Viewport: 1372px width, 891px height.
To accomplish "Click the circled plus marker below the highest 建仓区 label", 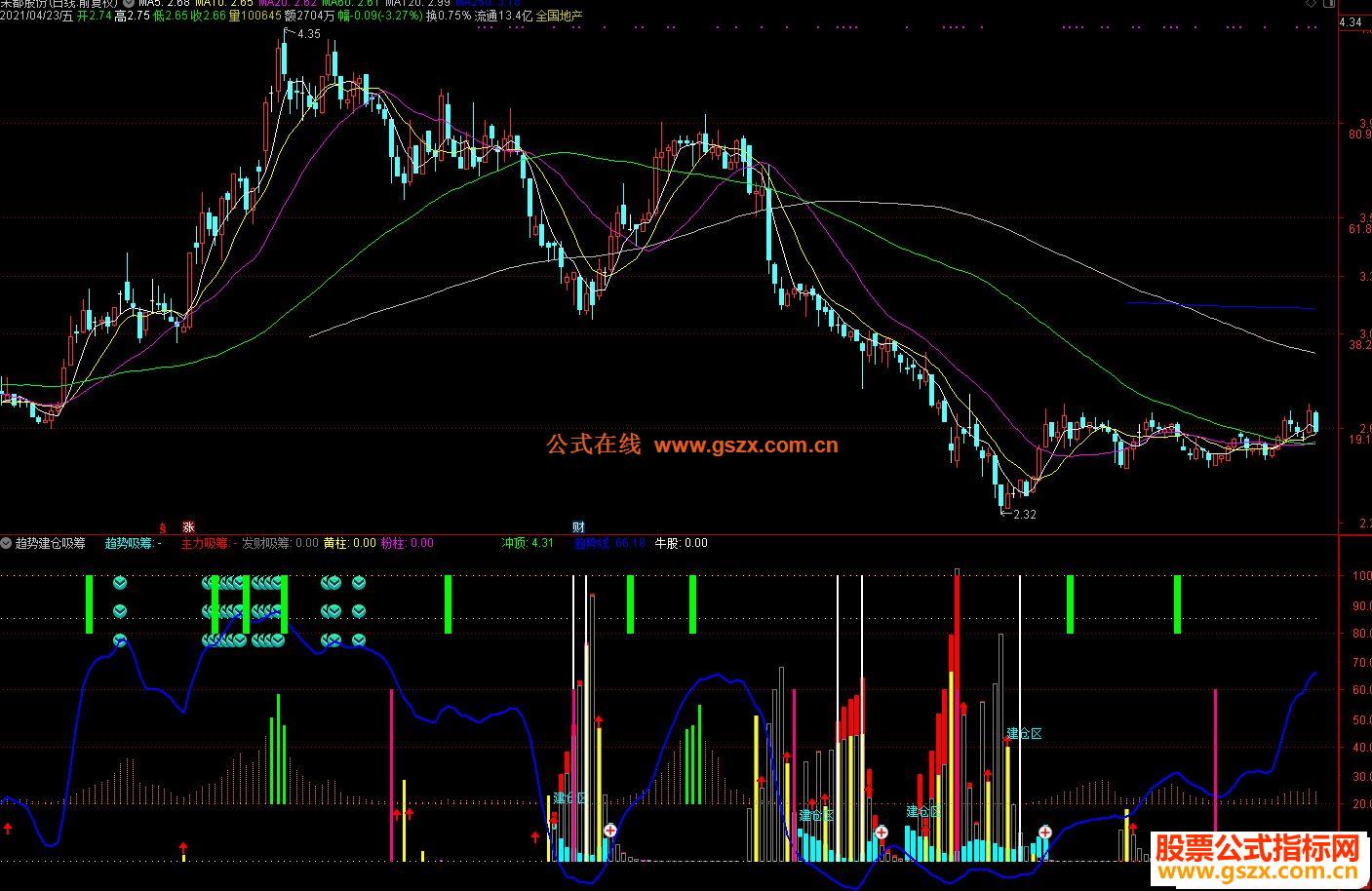I will tap(1044, 833).
